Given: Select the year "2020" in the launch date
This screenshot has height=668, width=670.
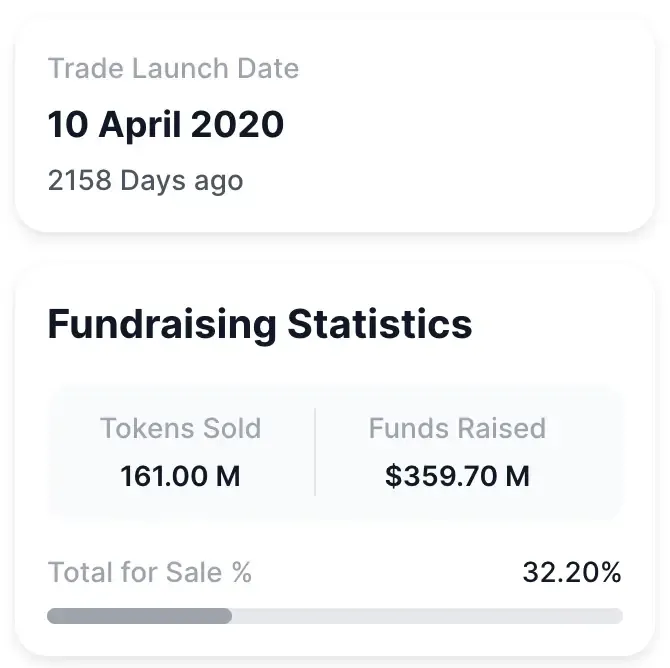Looking at the screenshot, I should 238,126.
